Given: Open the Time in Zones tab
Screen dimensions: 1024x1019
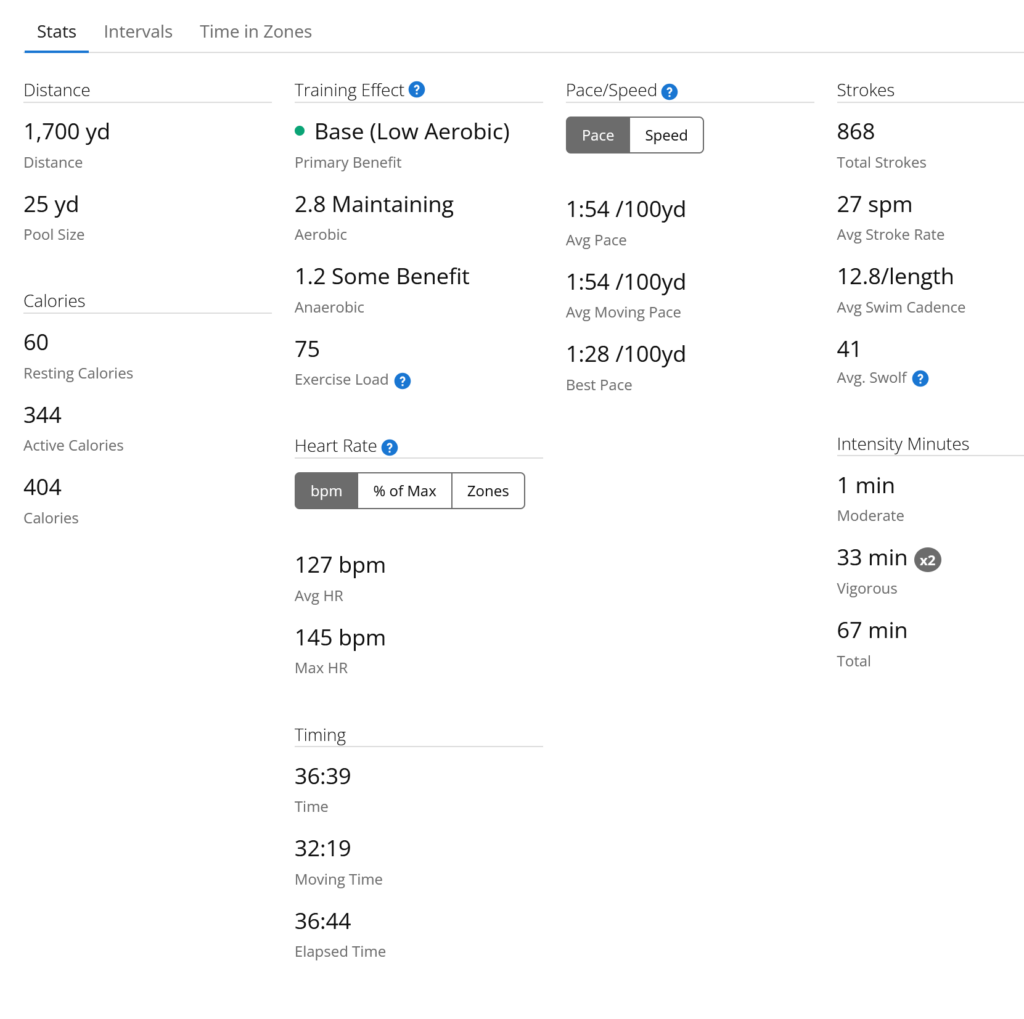Looking at the screenshot, I should (x=256, y=32).
